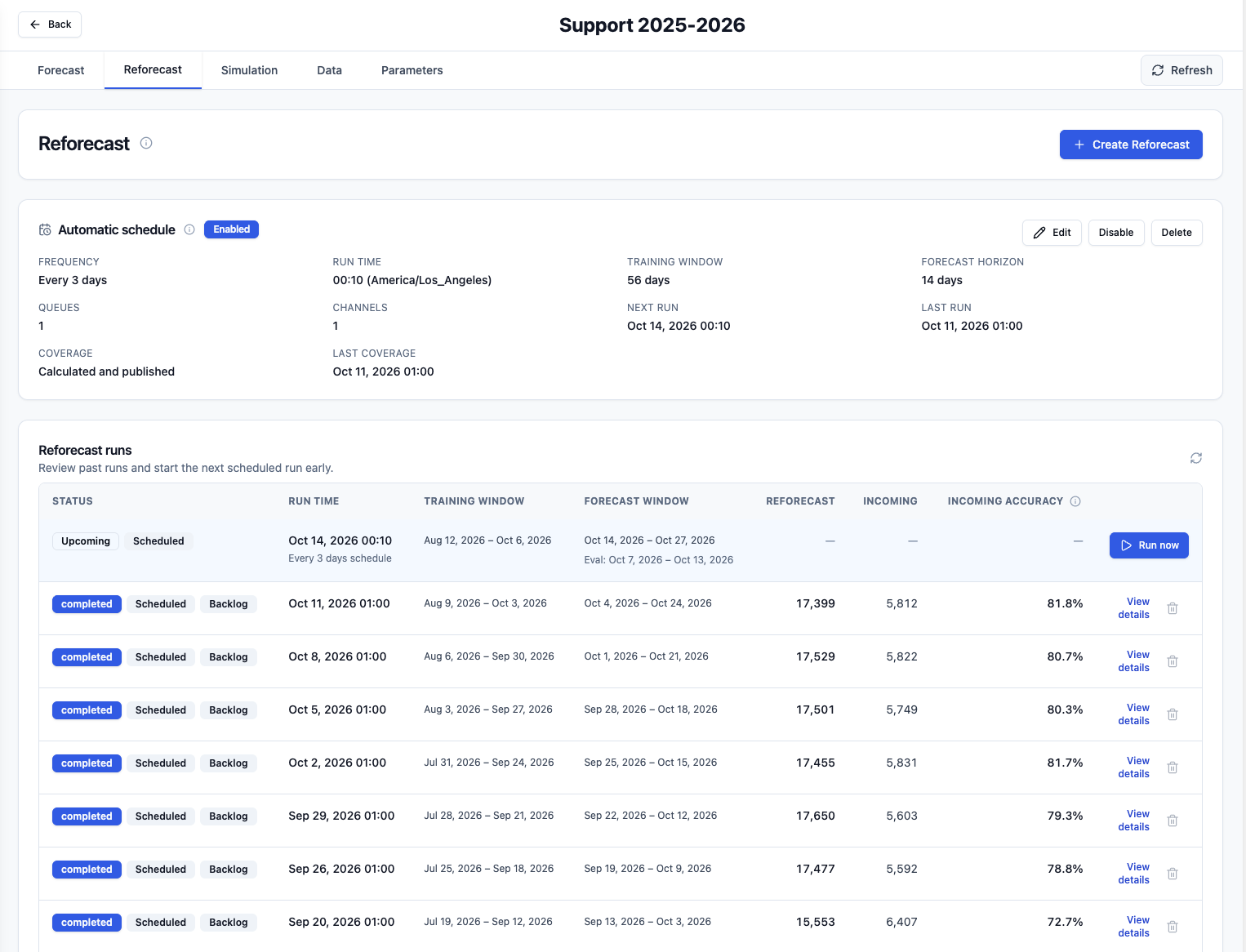Open the Data tab
This screenshot has width=1246, height=952.
(329, 70)
